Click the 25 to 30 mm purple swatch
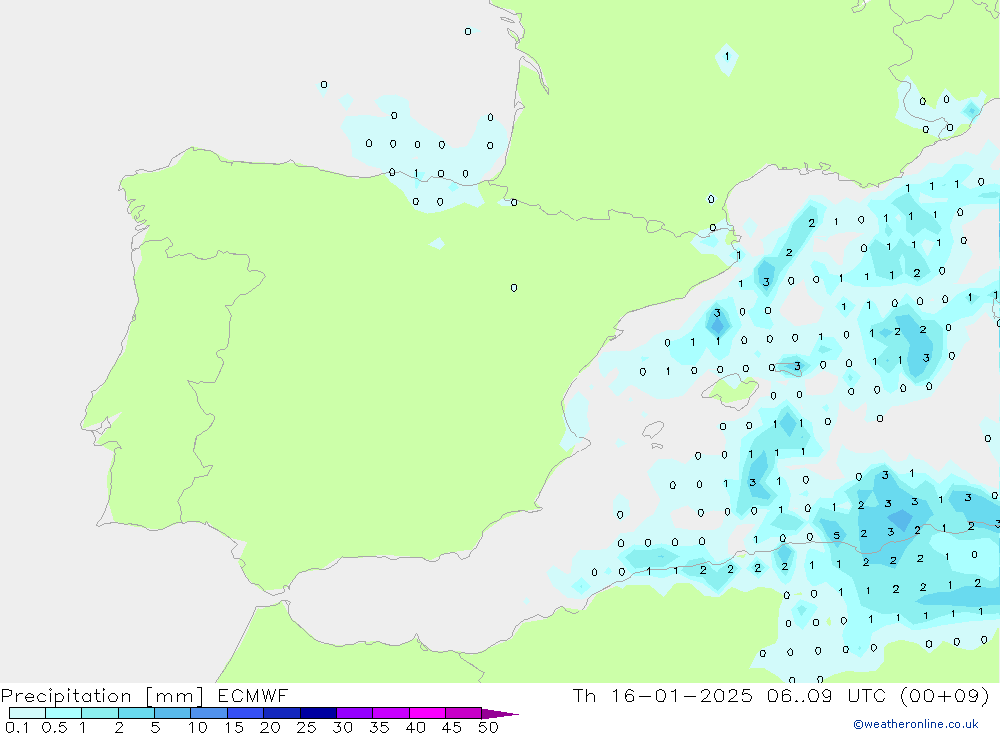Viewport: 1000px width, 733px height. click(318, 713)
